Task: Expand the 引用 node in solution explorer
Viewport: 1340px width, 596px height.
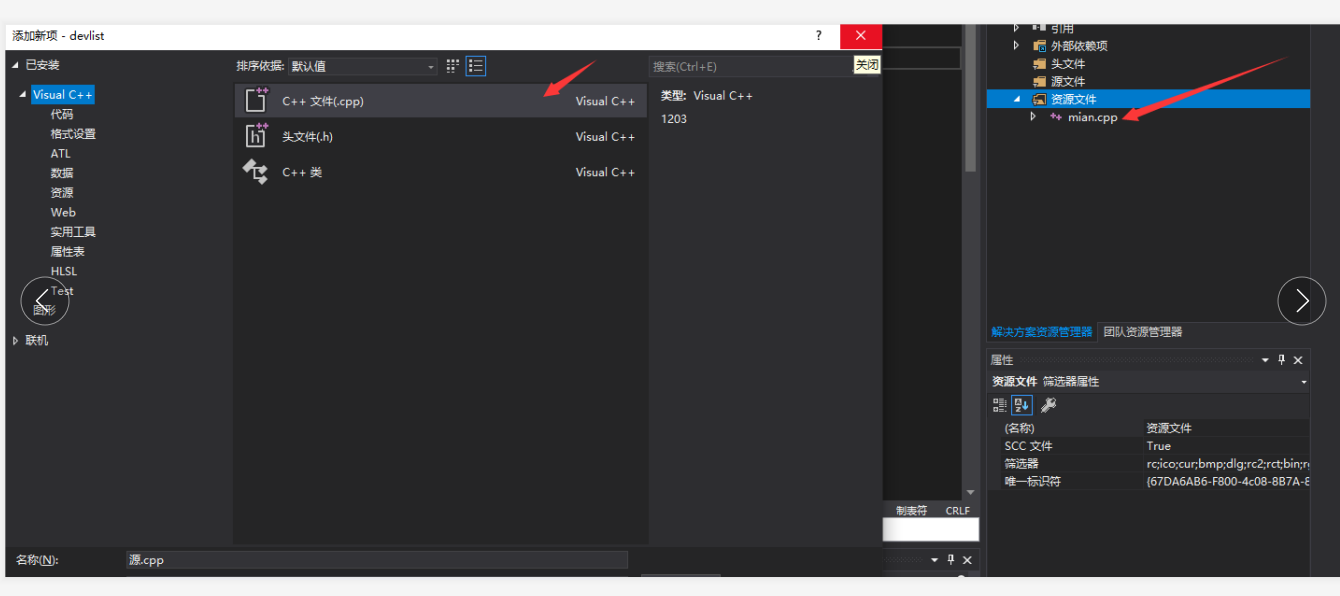Action: (x=1017, y=28)
